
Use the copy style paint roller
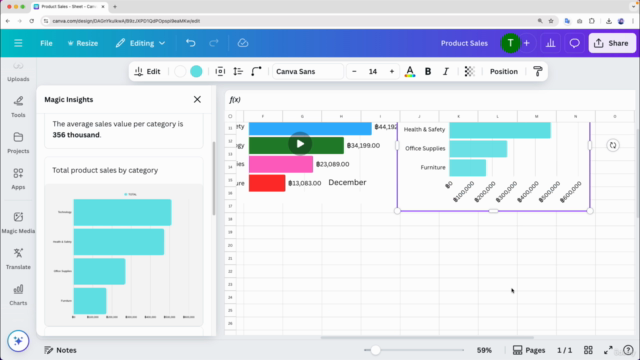click(538, 71)
